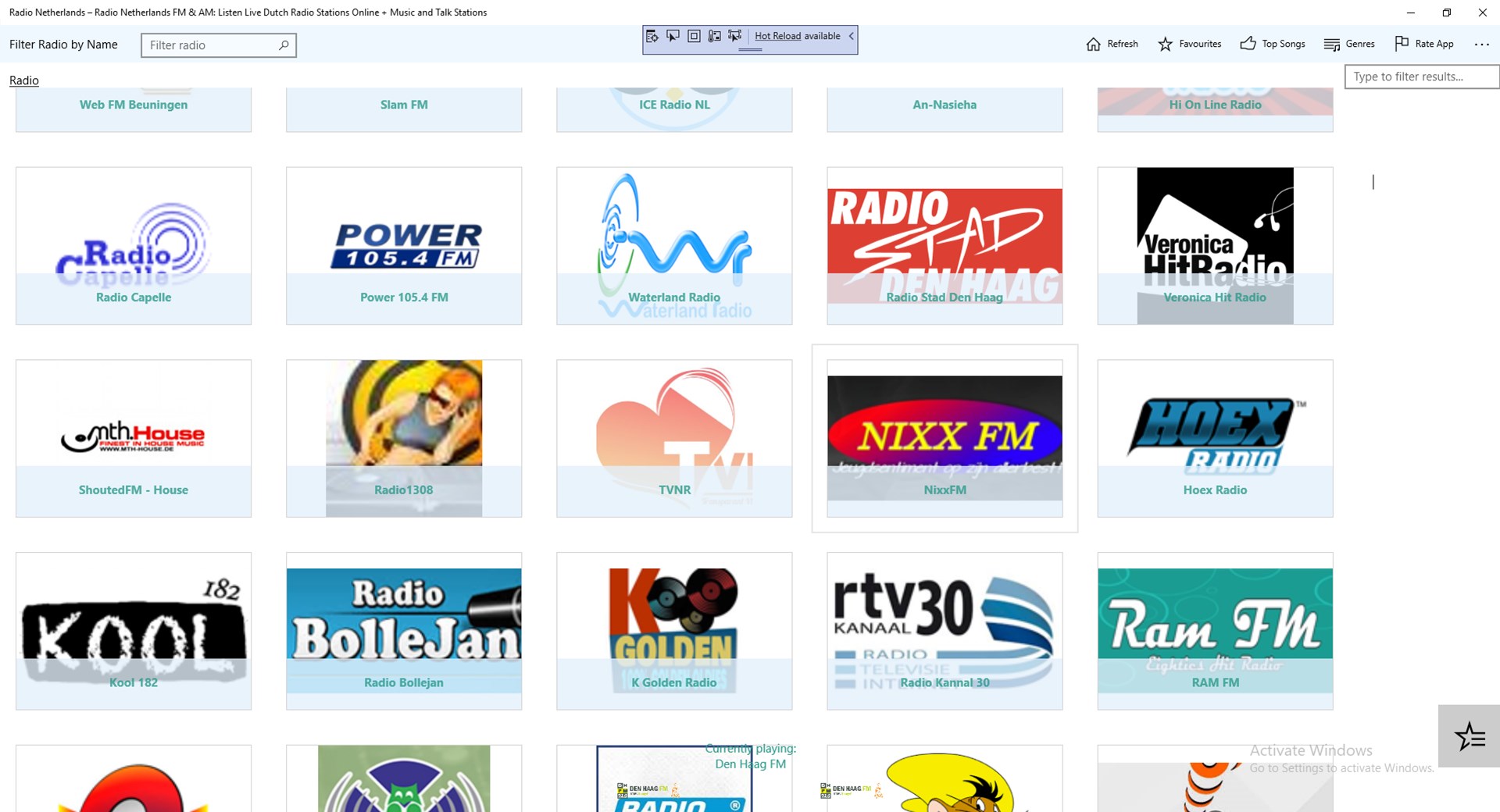Choose the An-Nasieha station

coord(945,109)
